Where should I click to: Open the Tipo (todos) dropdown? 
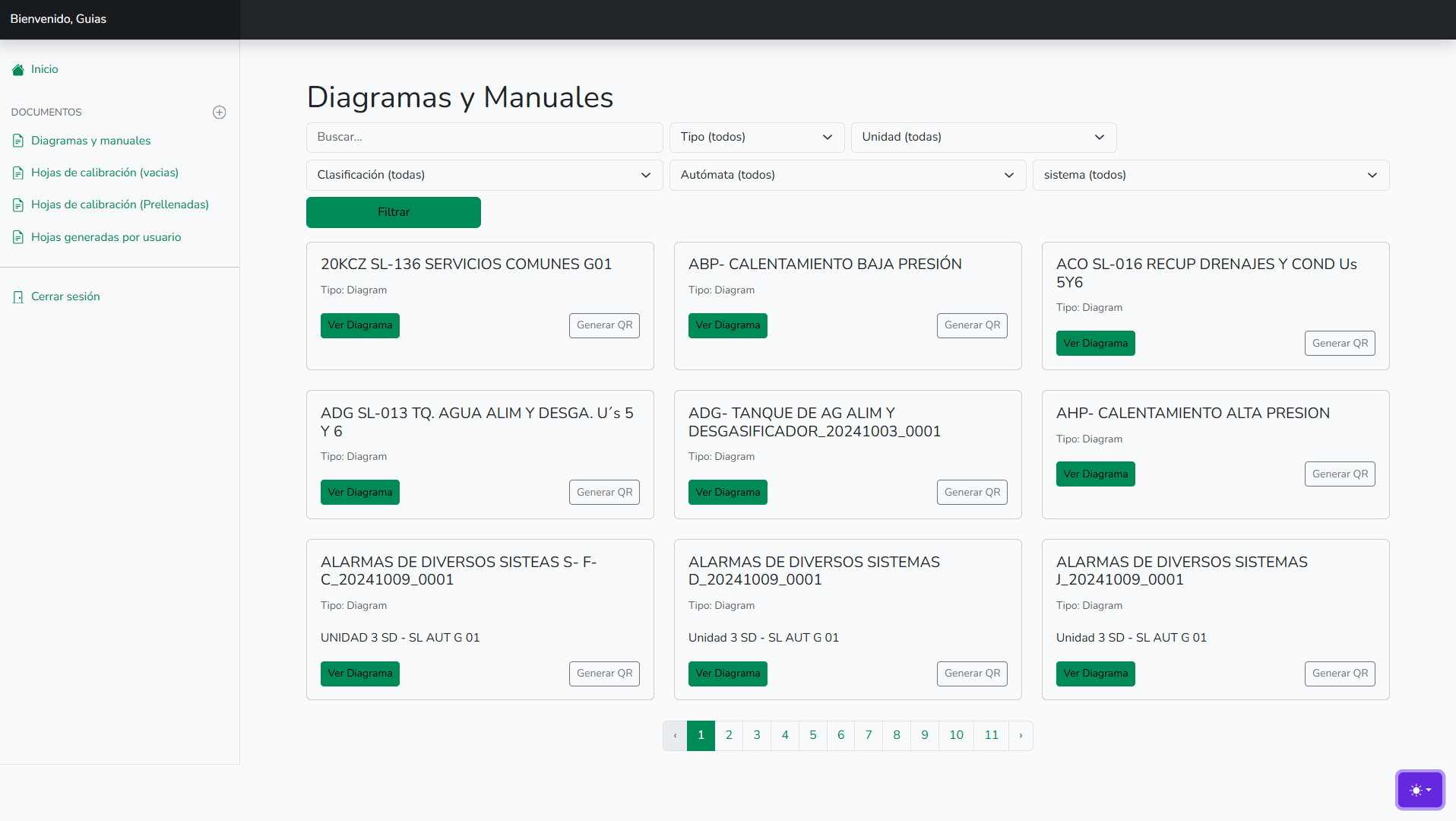[x=756, y=137]
